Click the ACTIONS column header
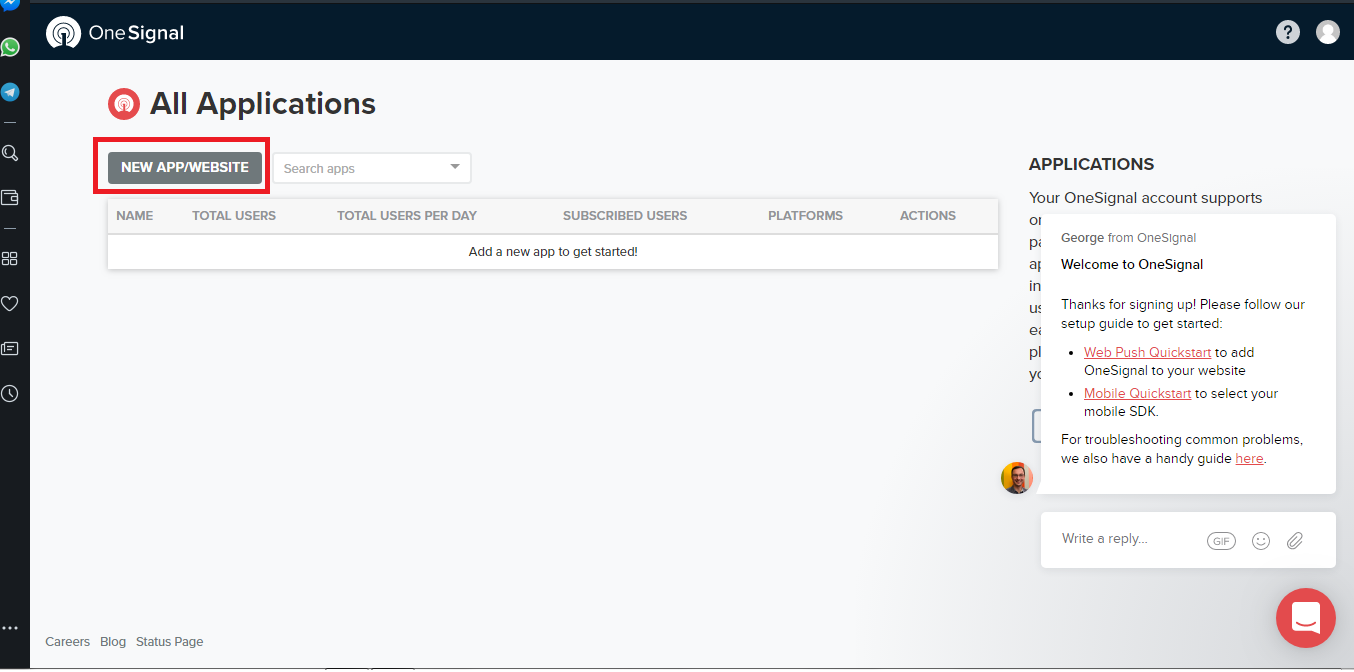The image size is (1354, 672). pos(928,215)
